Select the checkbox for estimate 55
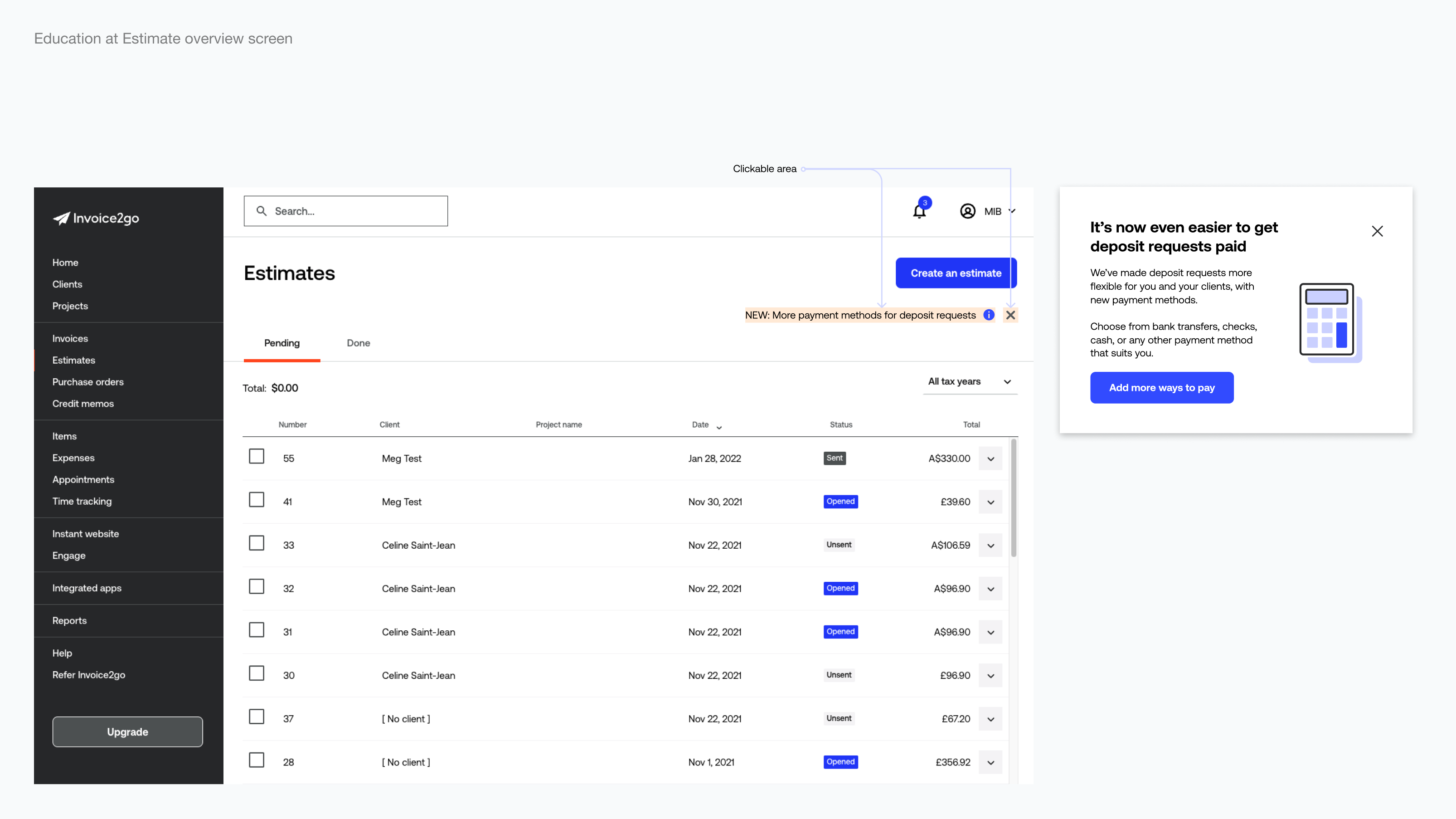The image size is (1456, 819). 257,456
